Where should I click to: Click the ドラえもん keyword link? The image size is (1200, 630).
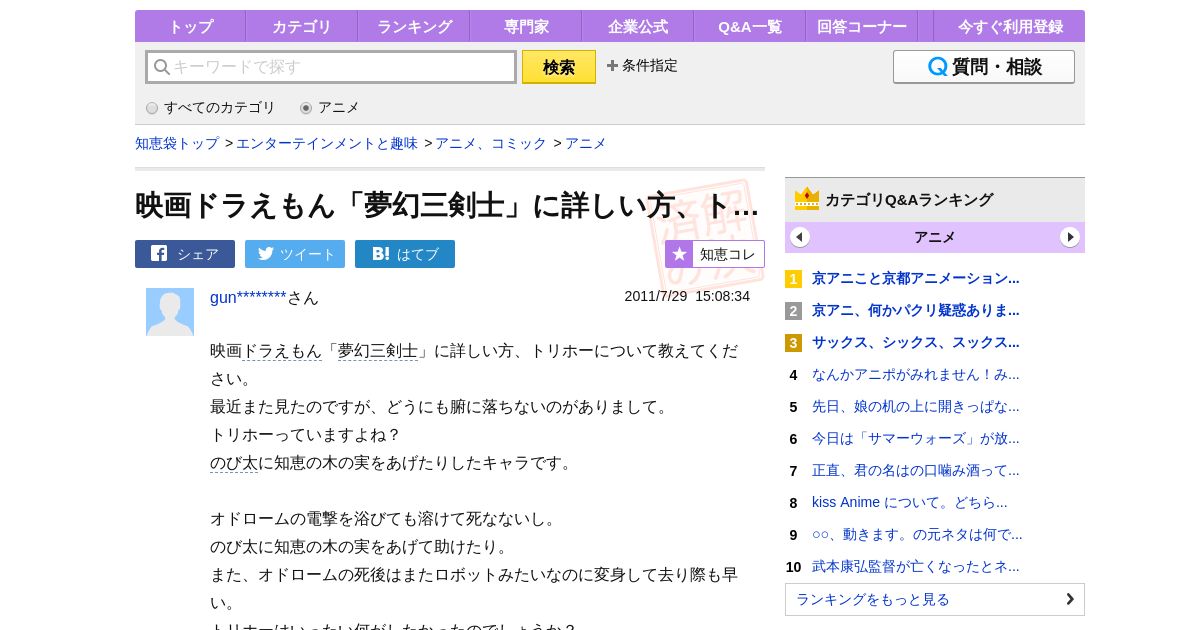click(x=282, y=351)
